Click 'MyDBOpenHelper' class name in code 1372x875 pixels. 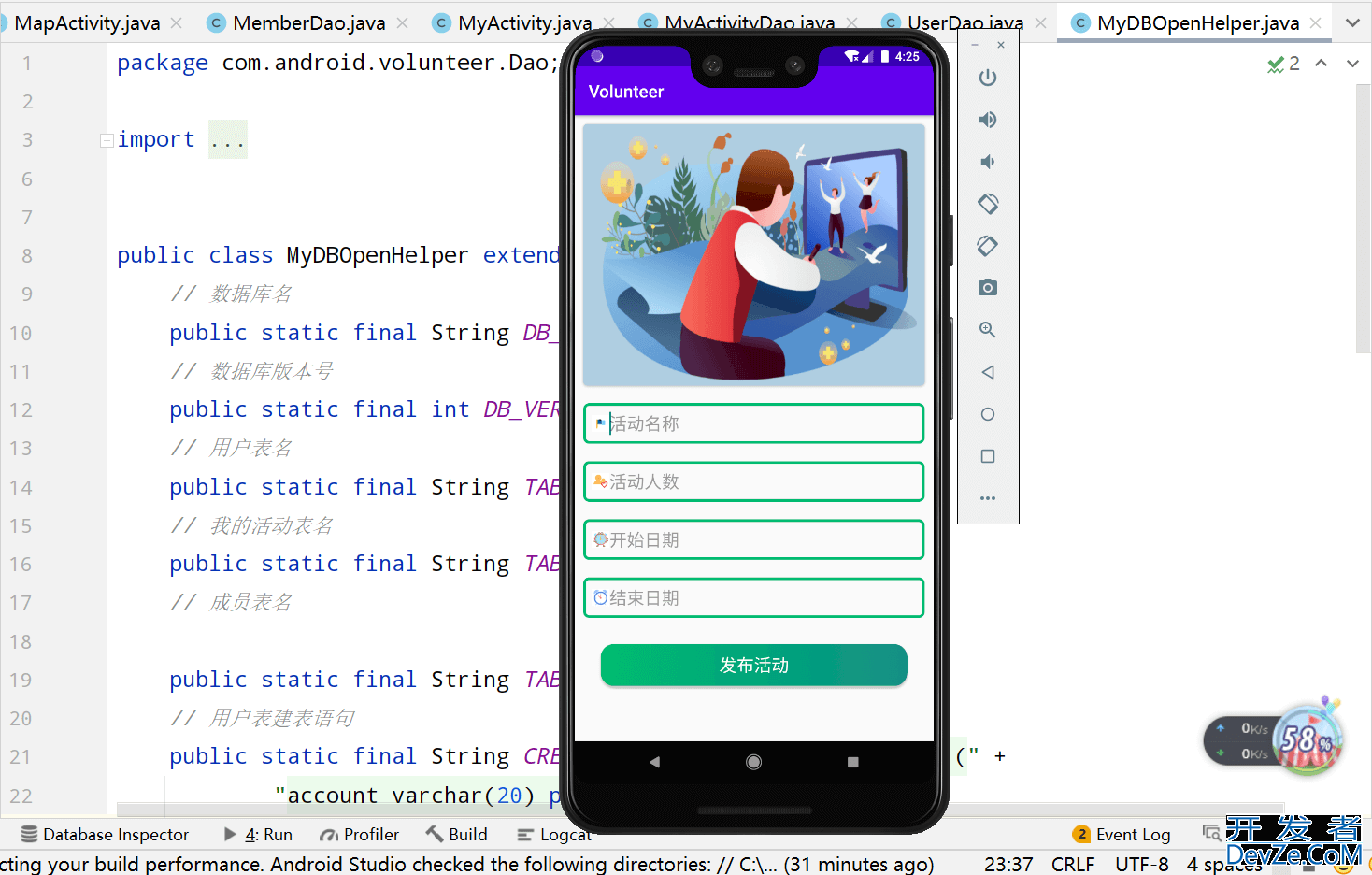pyautogui.click(x=378, y=255)
